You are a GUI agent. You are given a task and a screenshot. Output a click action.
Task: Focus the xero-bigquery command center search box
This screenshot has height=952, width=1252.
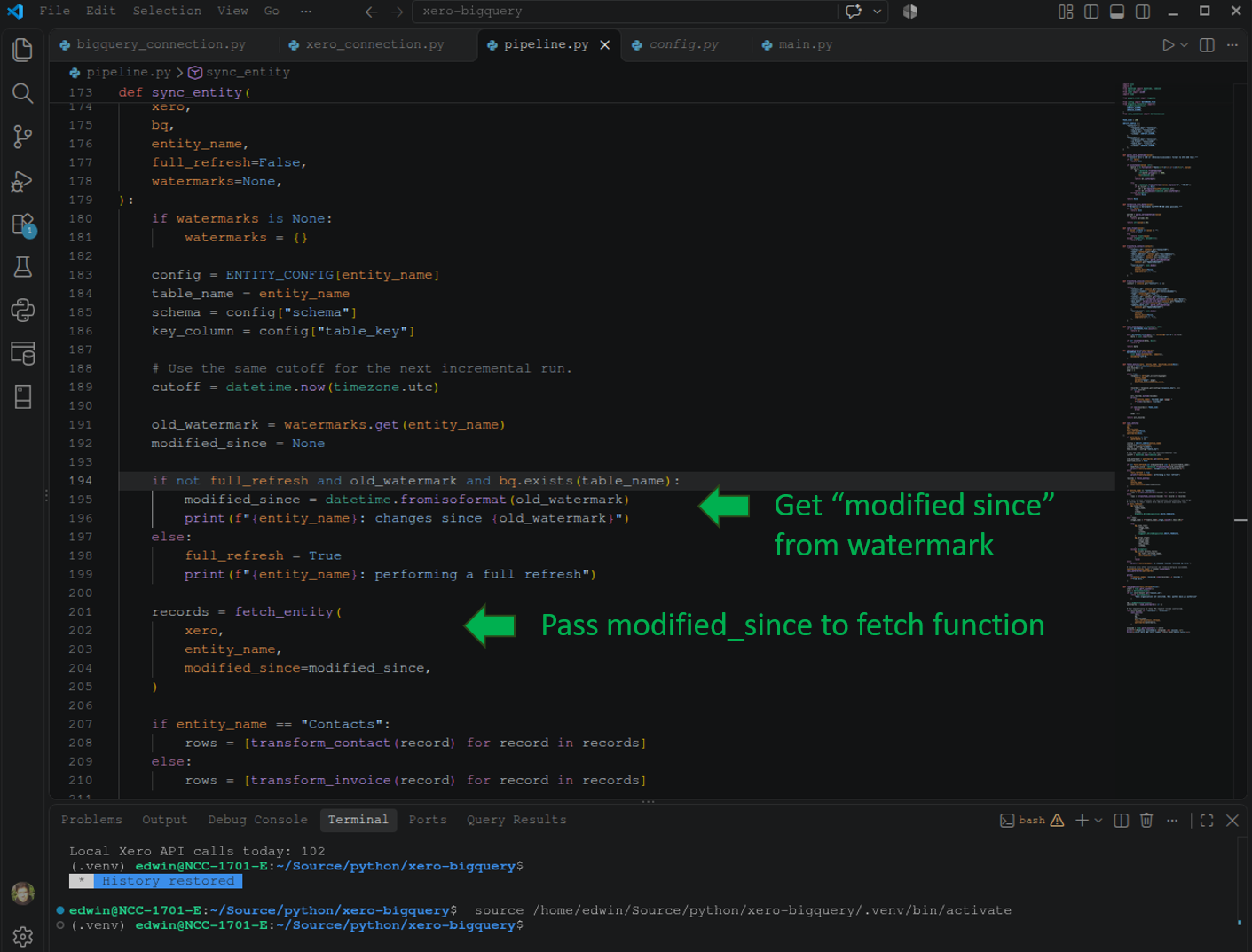tap(626, 12)
